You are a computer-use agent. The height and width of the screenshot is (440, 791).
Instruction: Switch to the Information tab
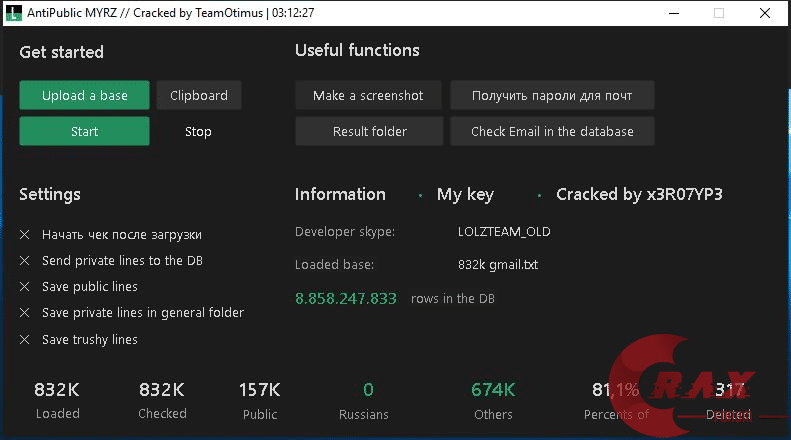point(340,194)
